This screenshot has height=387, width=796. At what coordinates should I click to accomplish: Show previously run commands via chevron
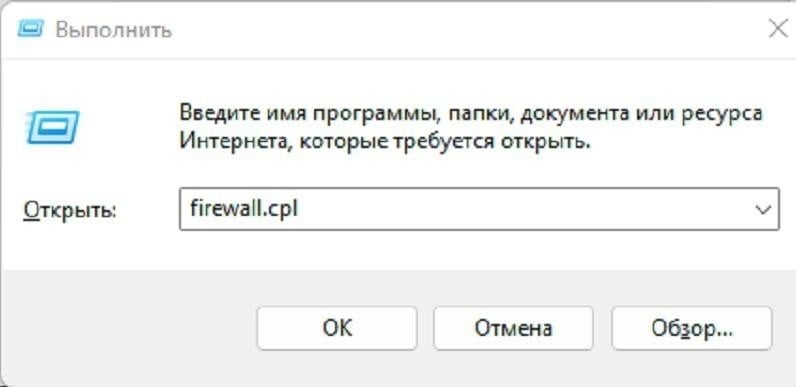[x=762, y=209]
